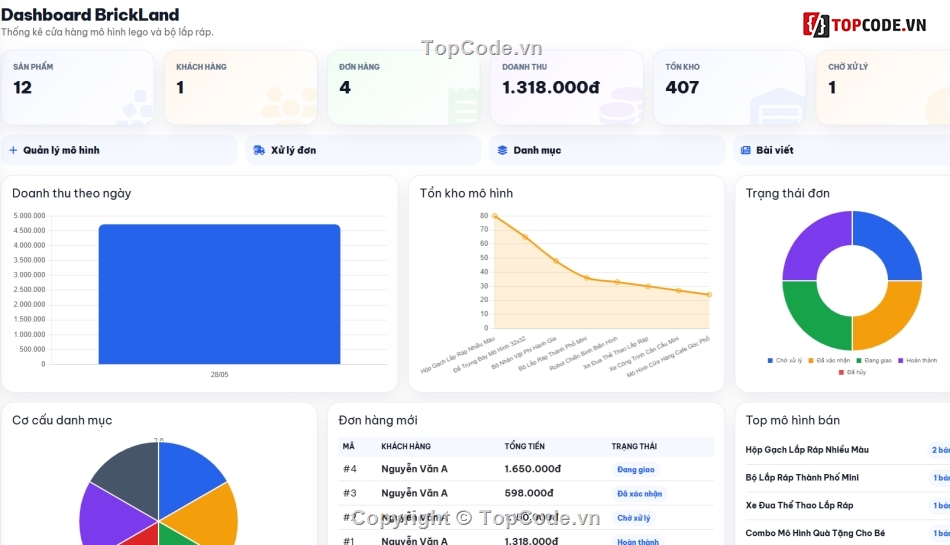950x545 pixels.
Task: Click the TỔNG TIỀN column header
Action: pyautogui.click(x=525, y=446)
